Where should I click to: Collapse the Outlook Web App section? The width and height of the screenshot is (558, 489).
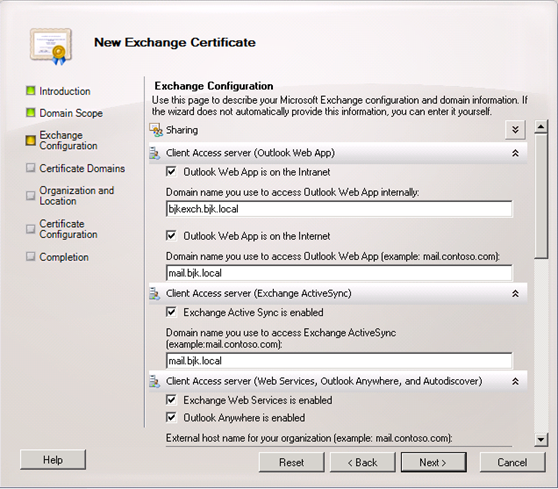tap(515, 153)
